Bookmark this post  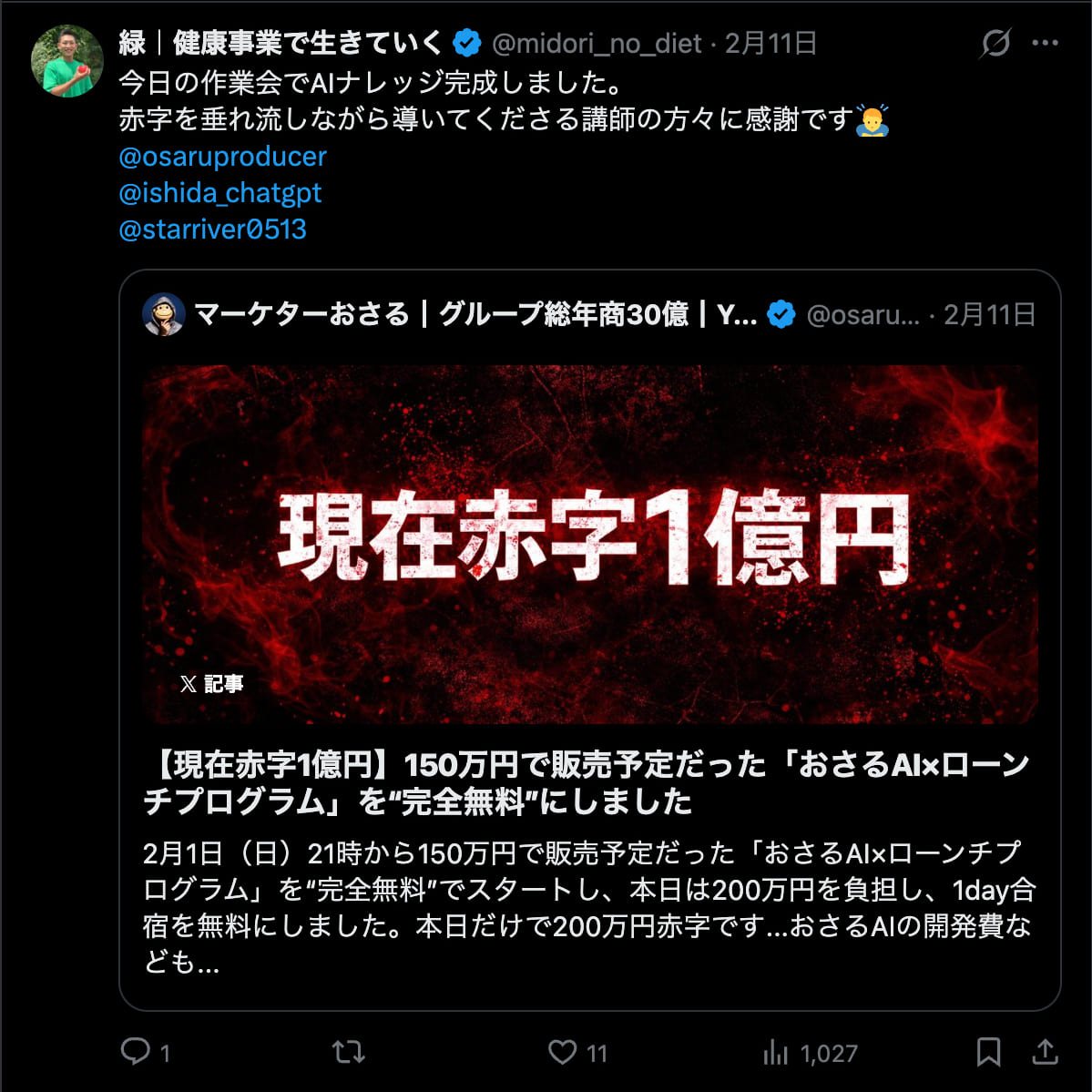[x=988, y=1052]
